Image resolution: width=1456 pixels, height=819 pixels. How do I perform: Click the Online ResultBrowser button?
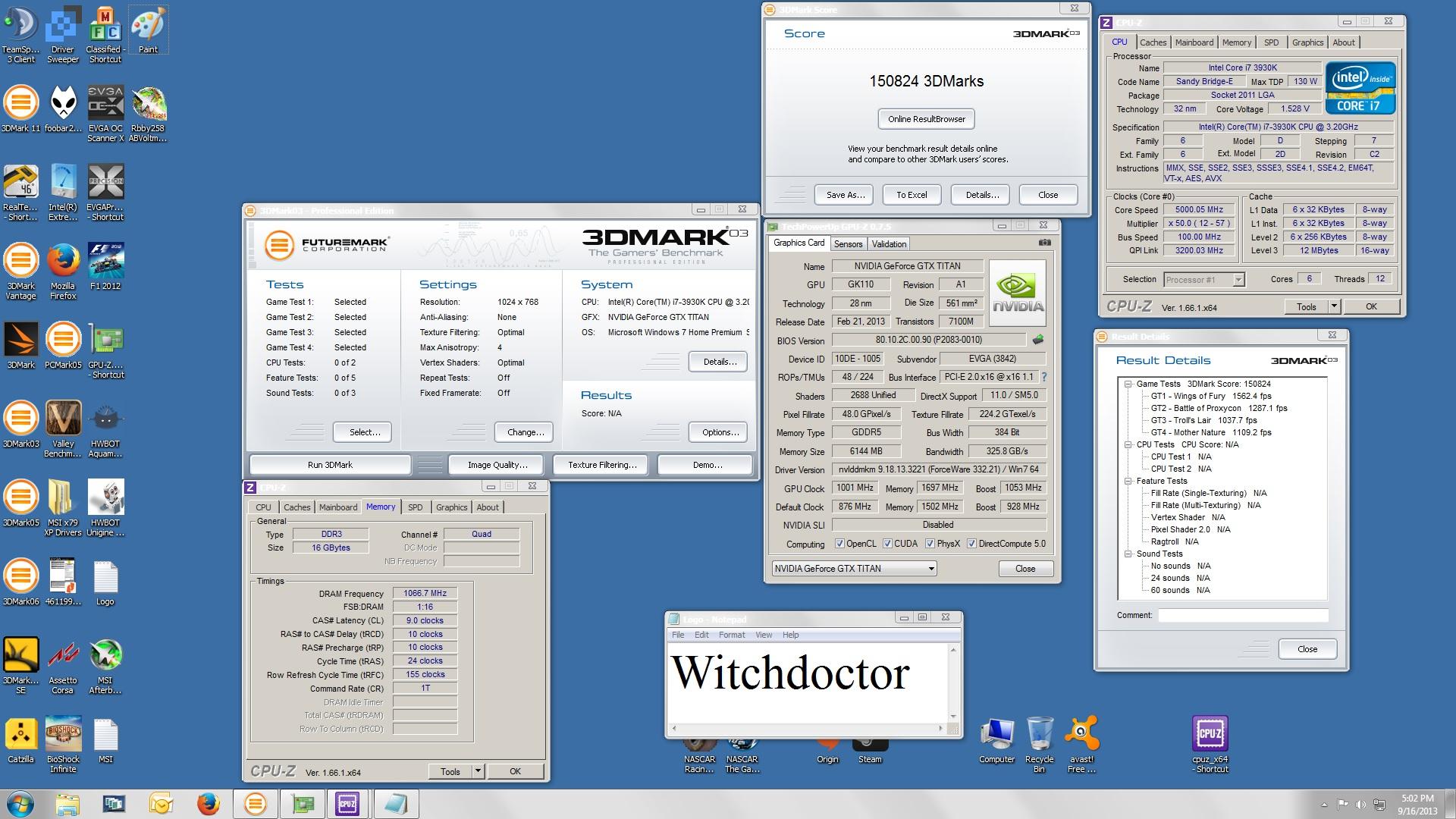pos(927,119)
